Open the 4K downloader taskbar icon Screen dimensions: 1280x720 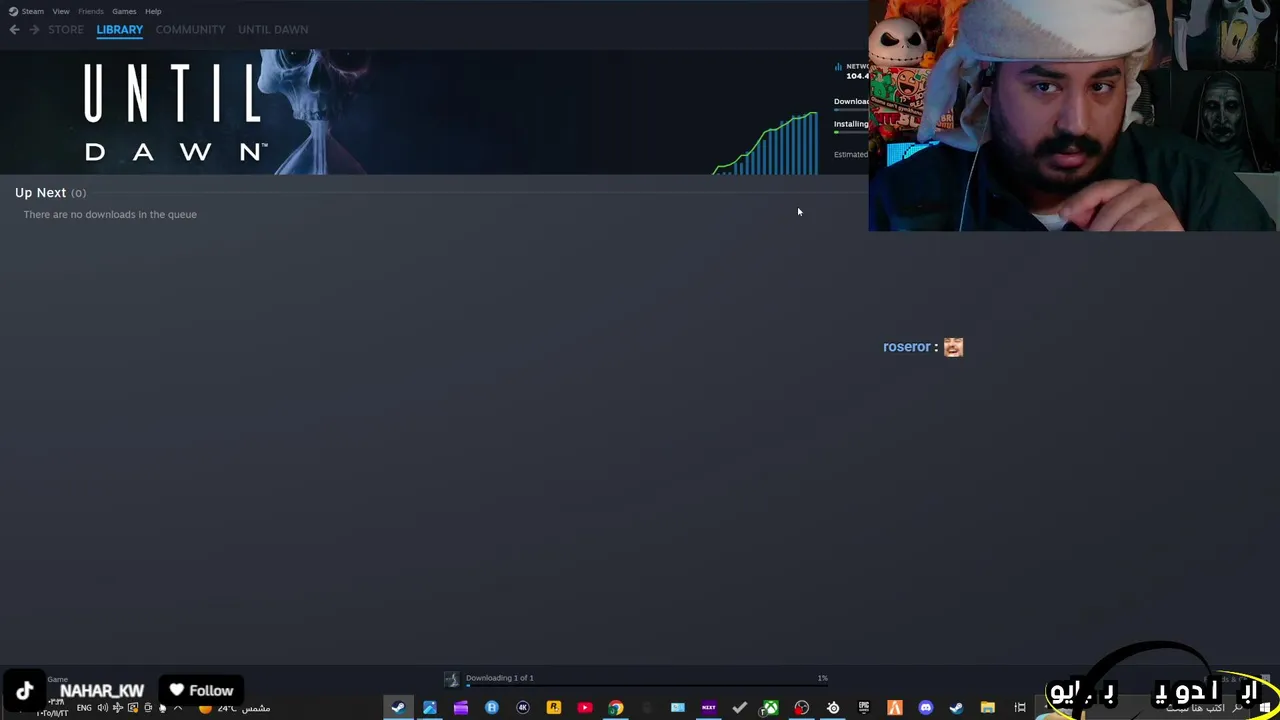[x=523, y=708]
